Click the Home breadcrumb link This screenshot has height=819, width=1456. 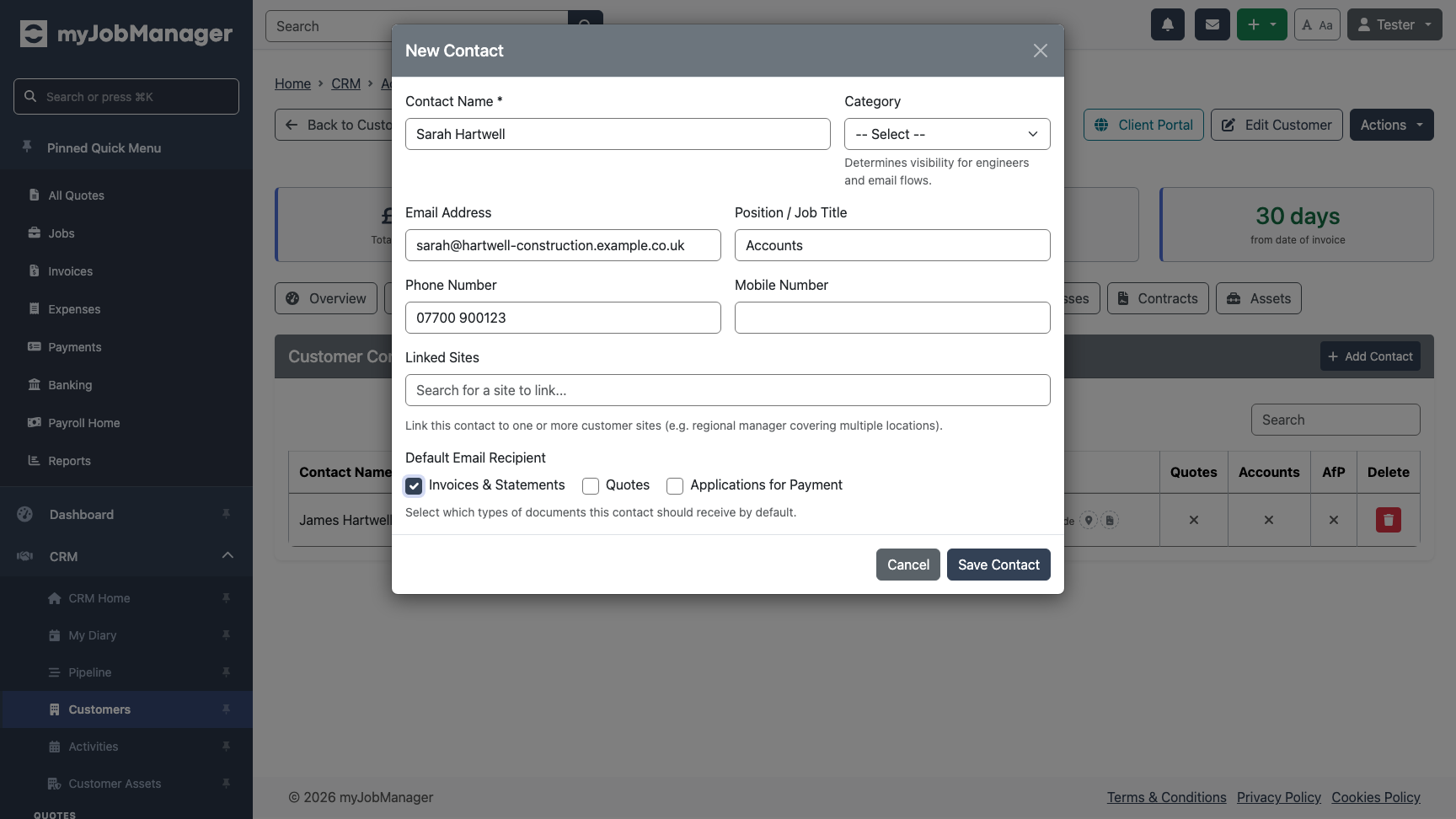coord(292,83)
